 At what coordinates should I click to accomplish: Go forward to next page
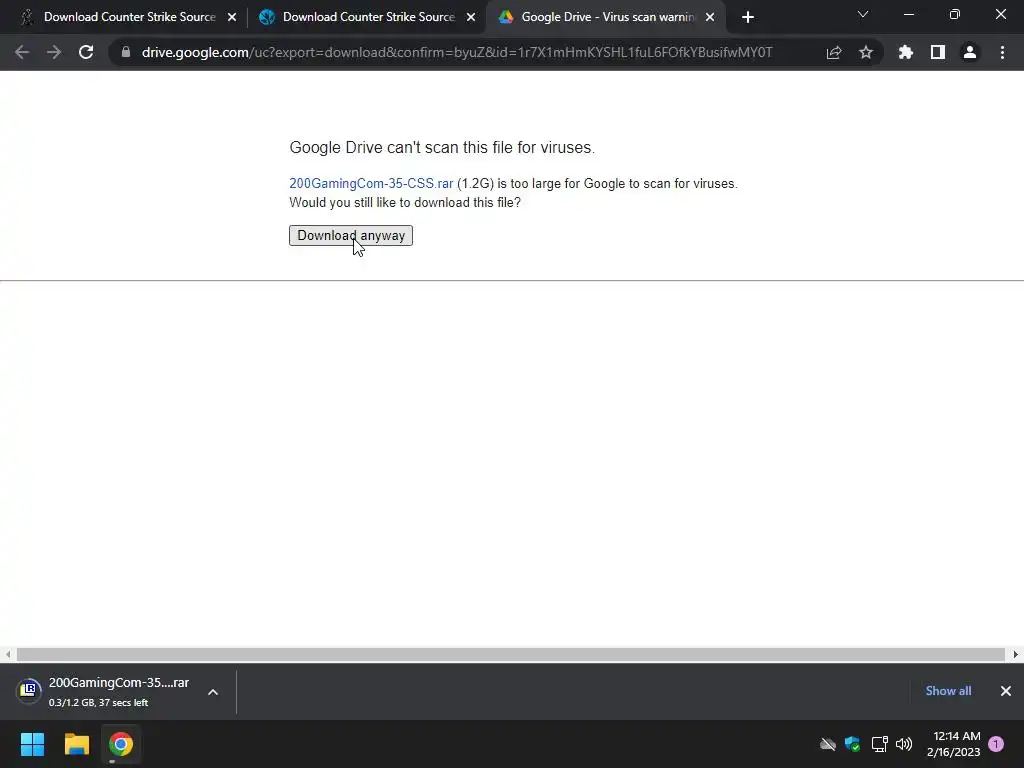pos(54,52)
